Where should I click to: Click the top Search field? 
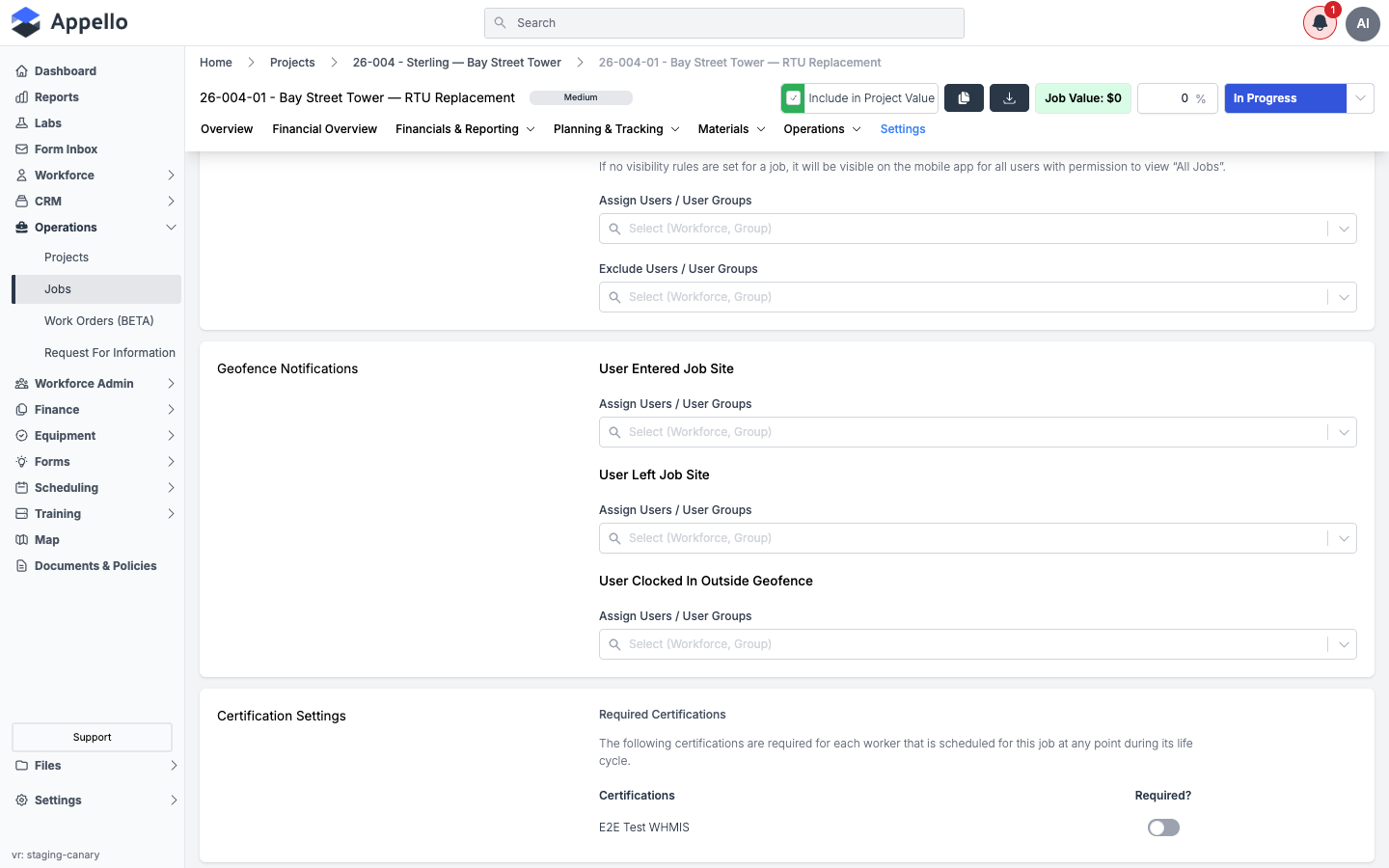724,23
